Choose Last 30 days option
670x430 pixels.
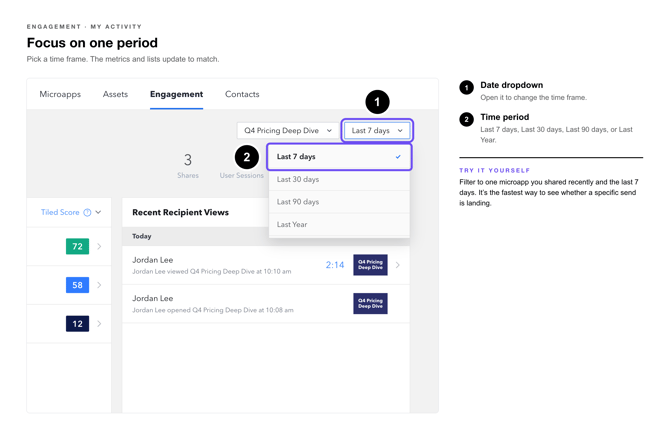click(339, 180)
